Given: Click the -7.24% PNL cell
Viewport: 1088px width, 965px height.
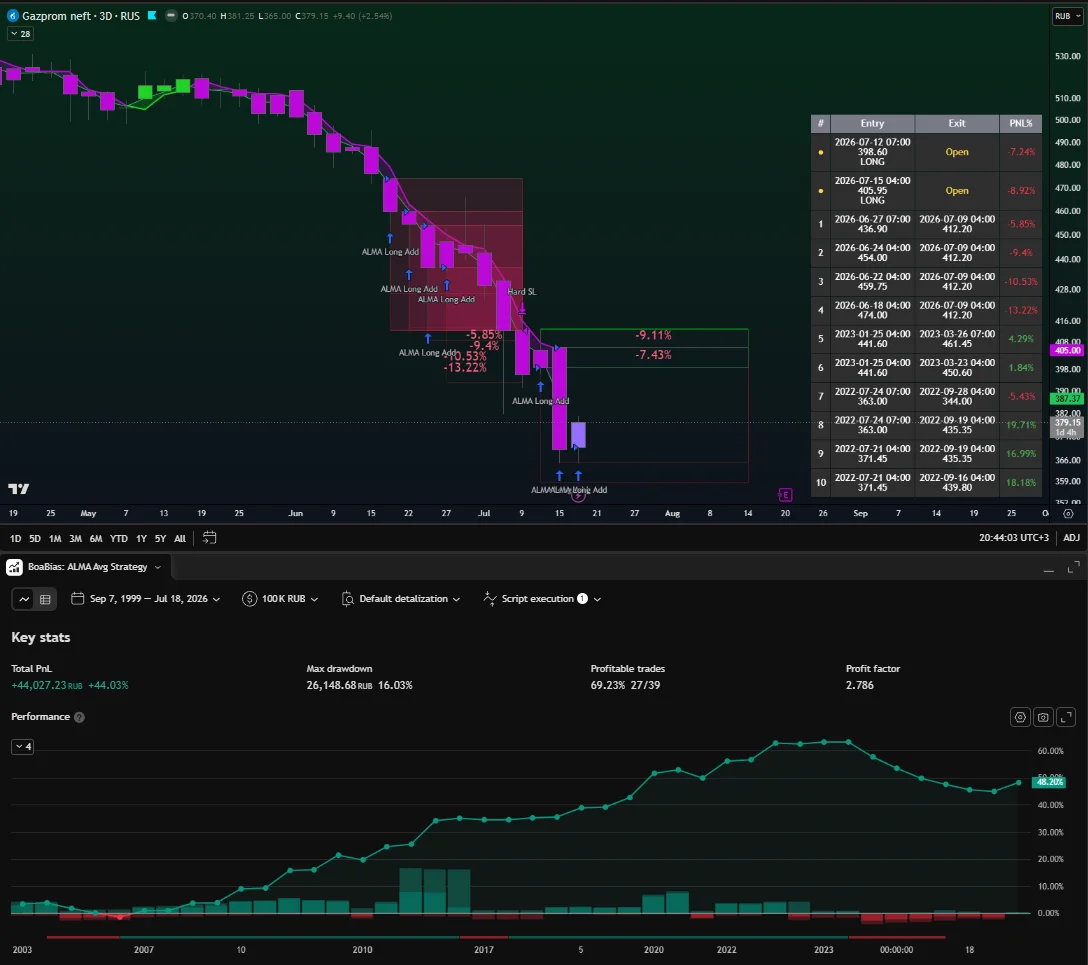Looking at the screenshot, I should pos(1021,152).
